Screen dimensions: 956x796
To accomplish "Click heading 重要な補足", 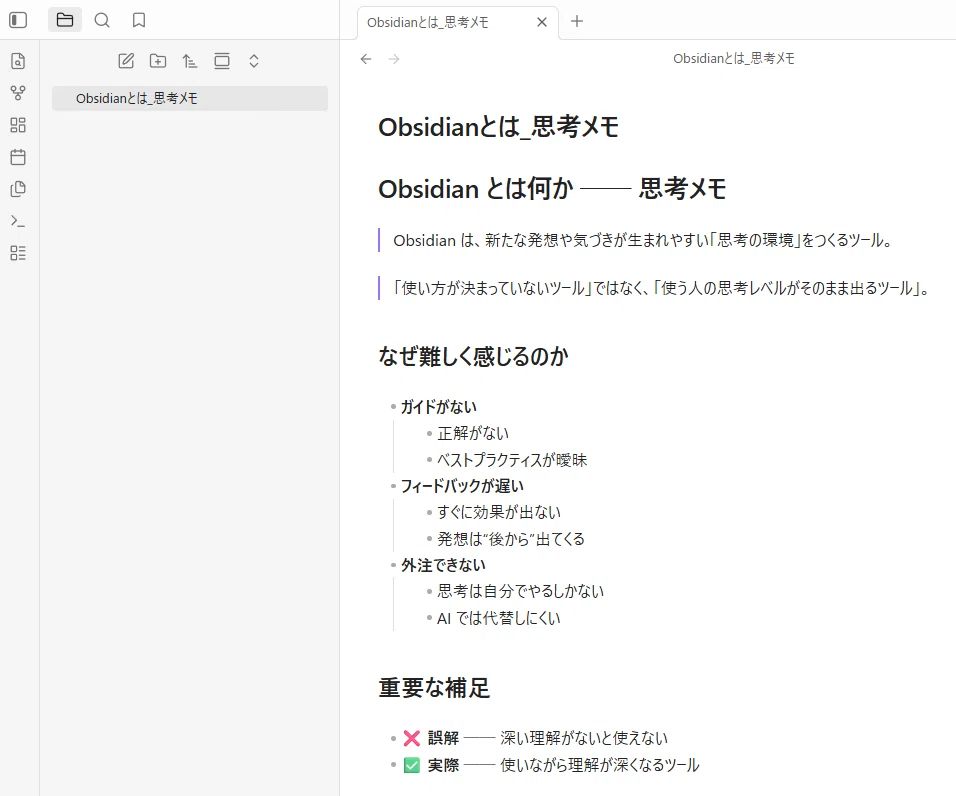I will click(434, 688).
